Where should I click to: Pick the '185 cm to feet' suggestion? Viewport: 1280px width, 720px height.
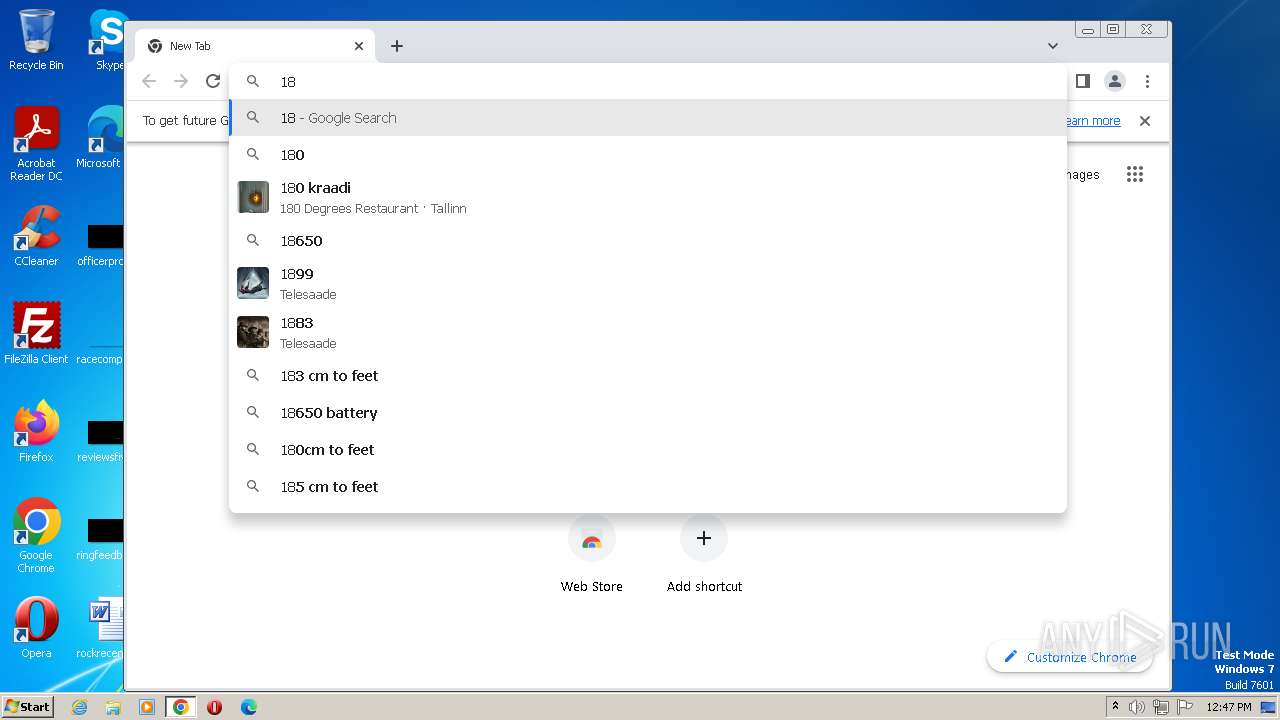point(648,487)
